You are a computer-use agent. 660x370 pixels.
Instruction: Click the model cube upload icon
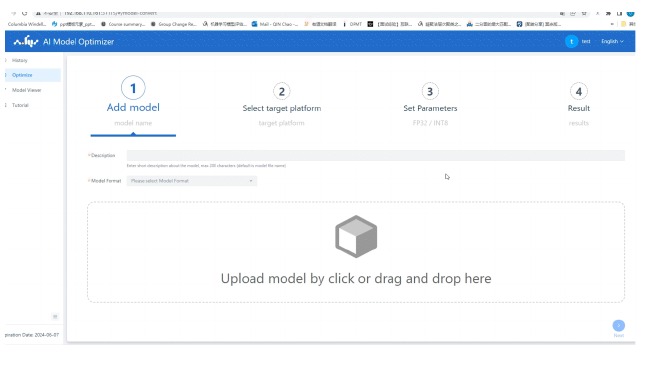tap(356, 236)
